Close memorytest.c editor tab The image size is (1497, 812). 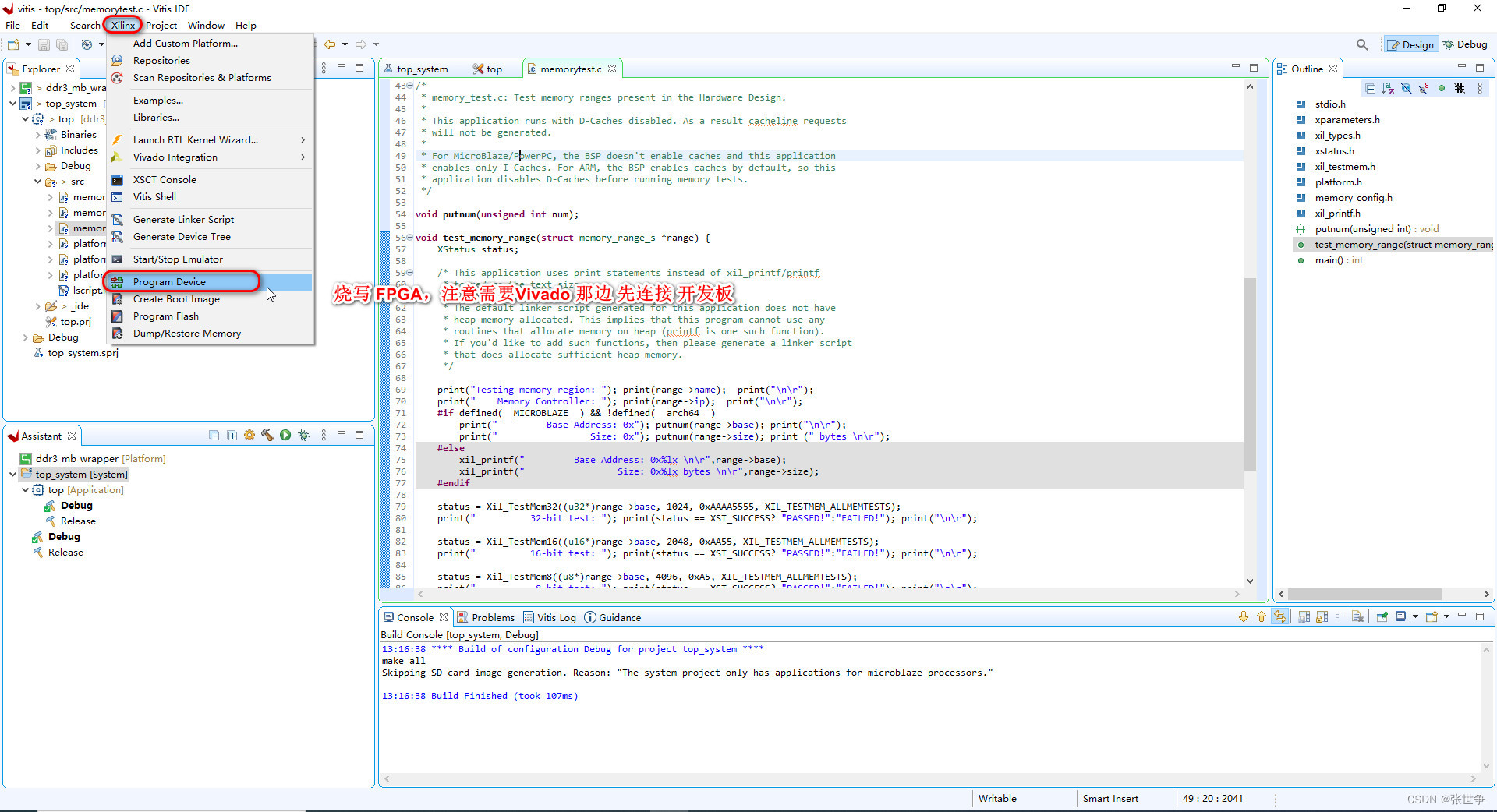click(612, 69)
